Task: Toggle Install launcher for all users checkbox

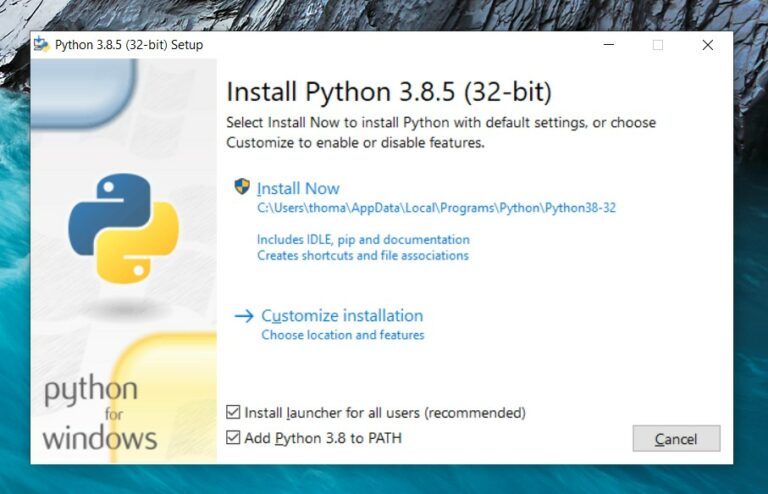Action: point(233,412)
